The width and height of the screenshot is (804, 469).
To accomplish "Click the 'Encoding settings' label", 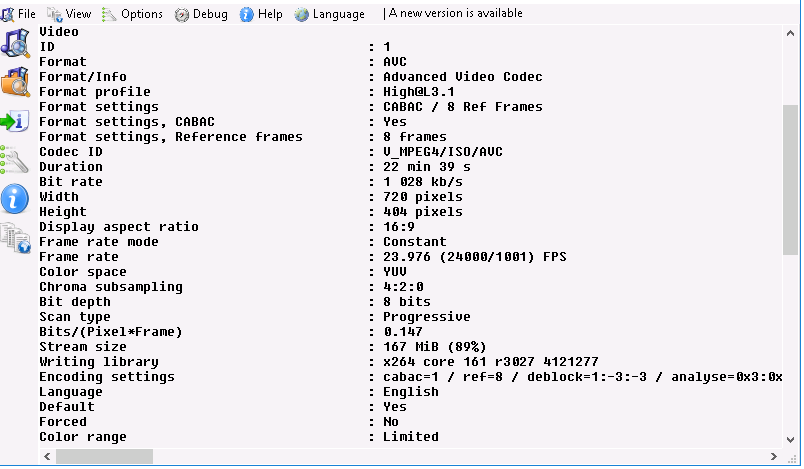I will click(107, 377).
